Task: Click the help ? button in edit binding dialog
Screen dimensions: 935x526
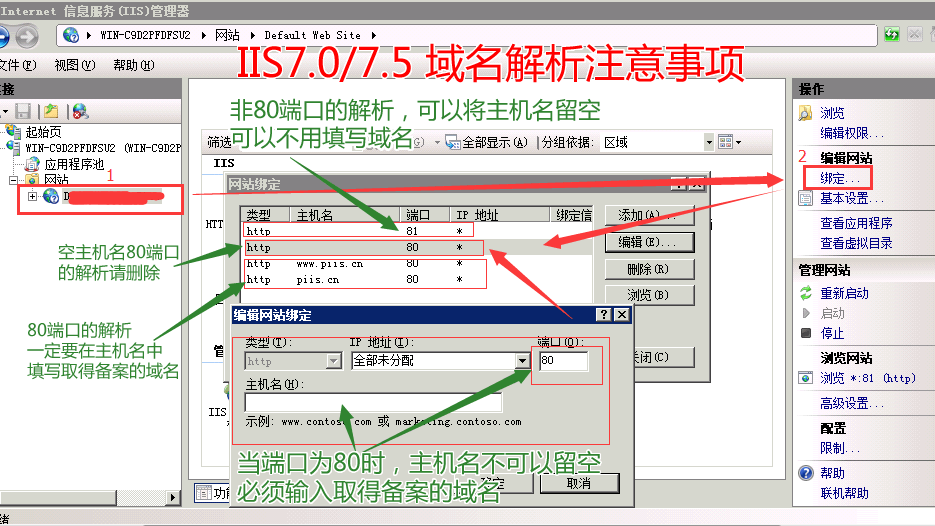Action: (x=603, y=314)
